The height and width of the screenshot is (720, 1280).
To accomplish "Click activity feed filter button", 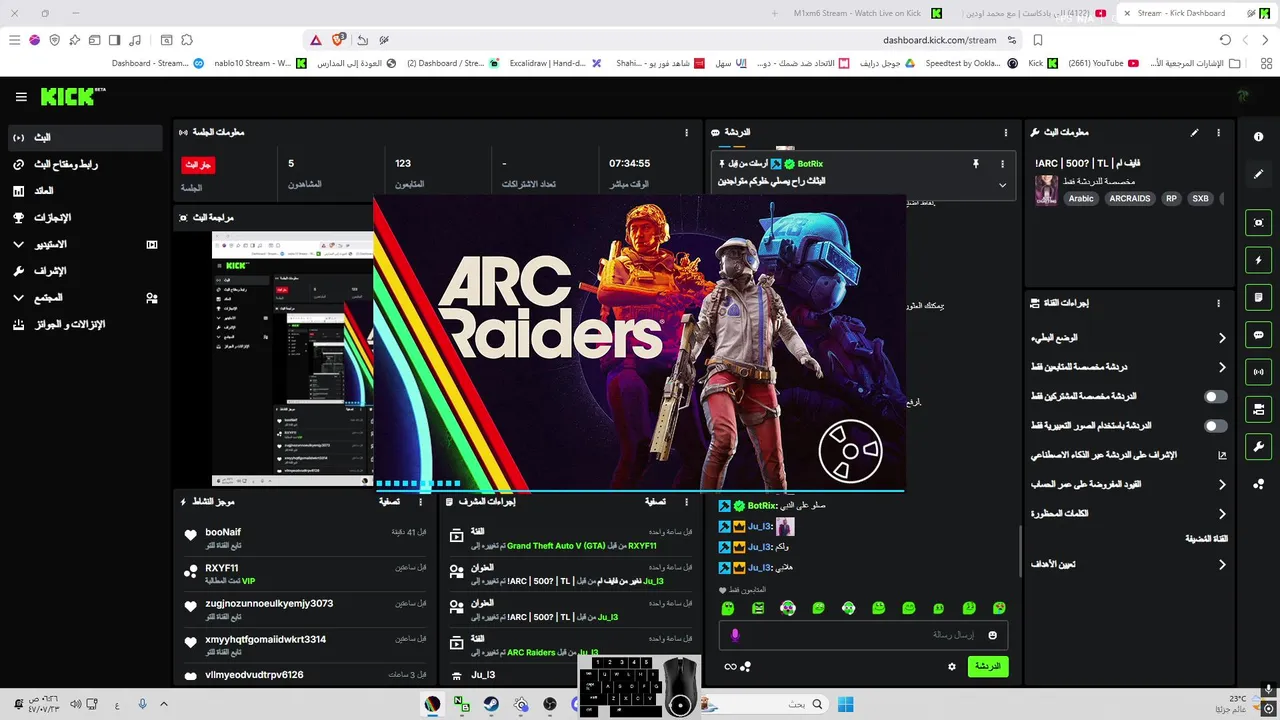I will coord(389,502).
